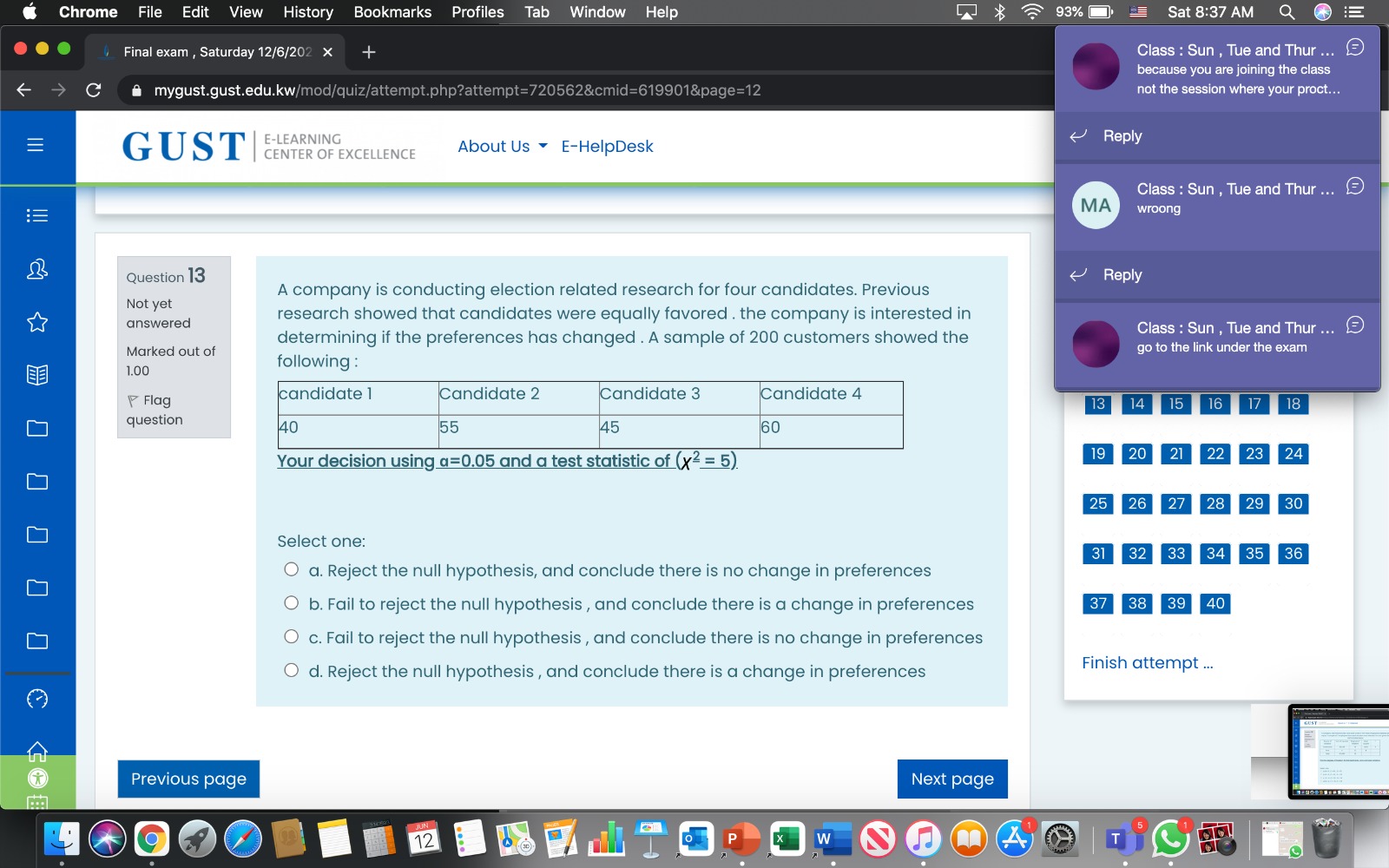Click the green accessibility icon in sidebar
The height and width of the screenshot is (868, 1389).
(x=37, y=779)
